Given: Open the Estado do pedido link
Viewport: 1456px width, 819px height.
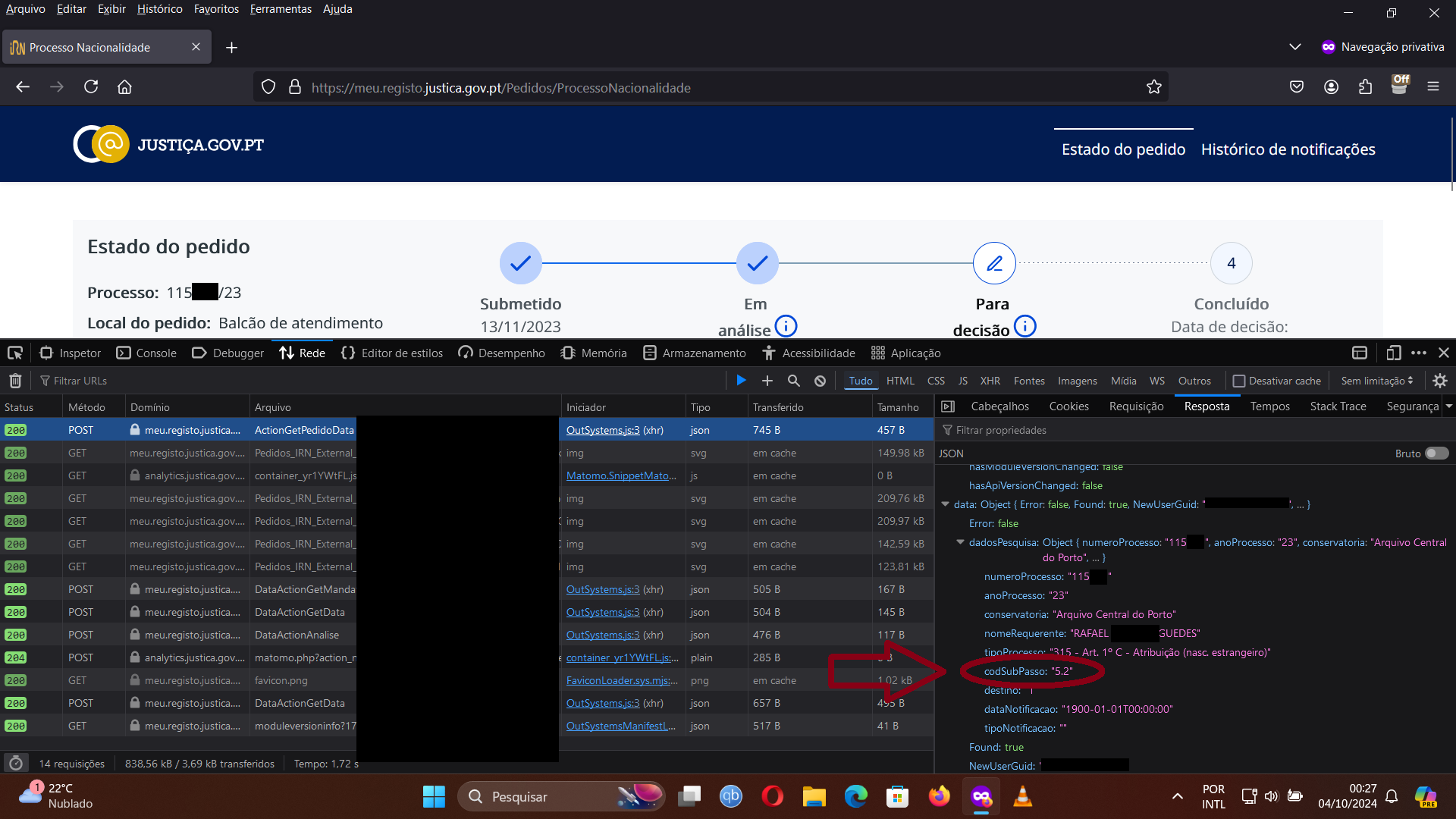Looking at the screenshot, I should coord(1123,149).
